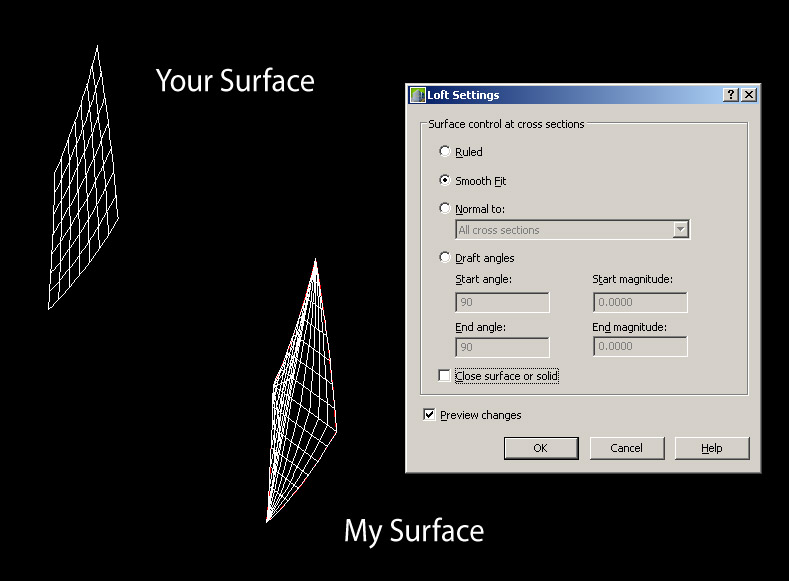Click the 'Surface control at cross sections' label

[506, 124]
